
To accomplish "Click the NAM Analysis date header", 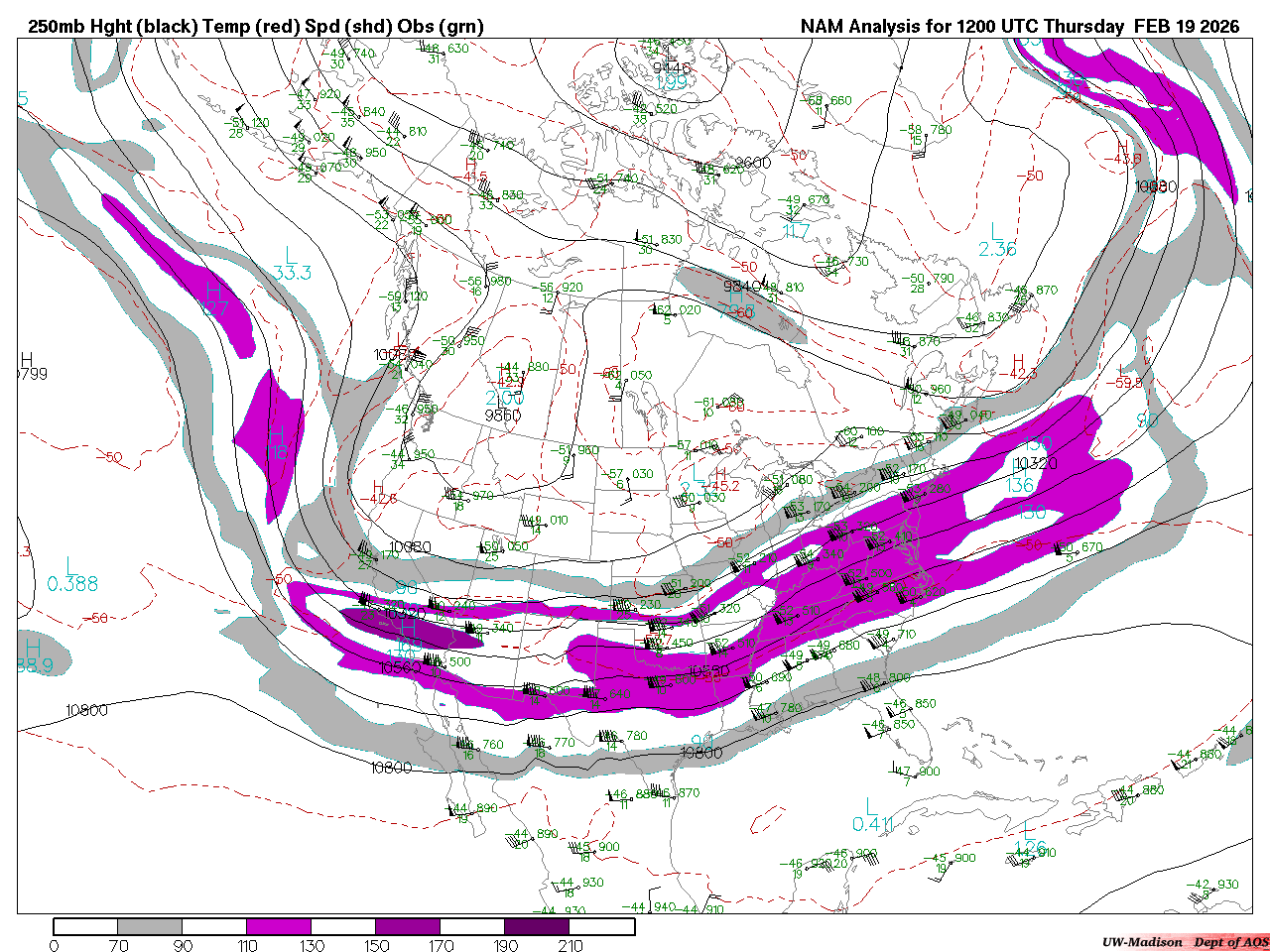I will 1020,27.
